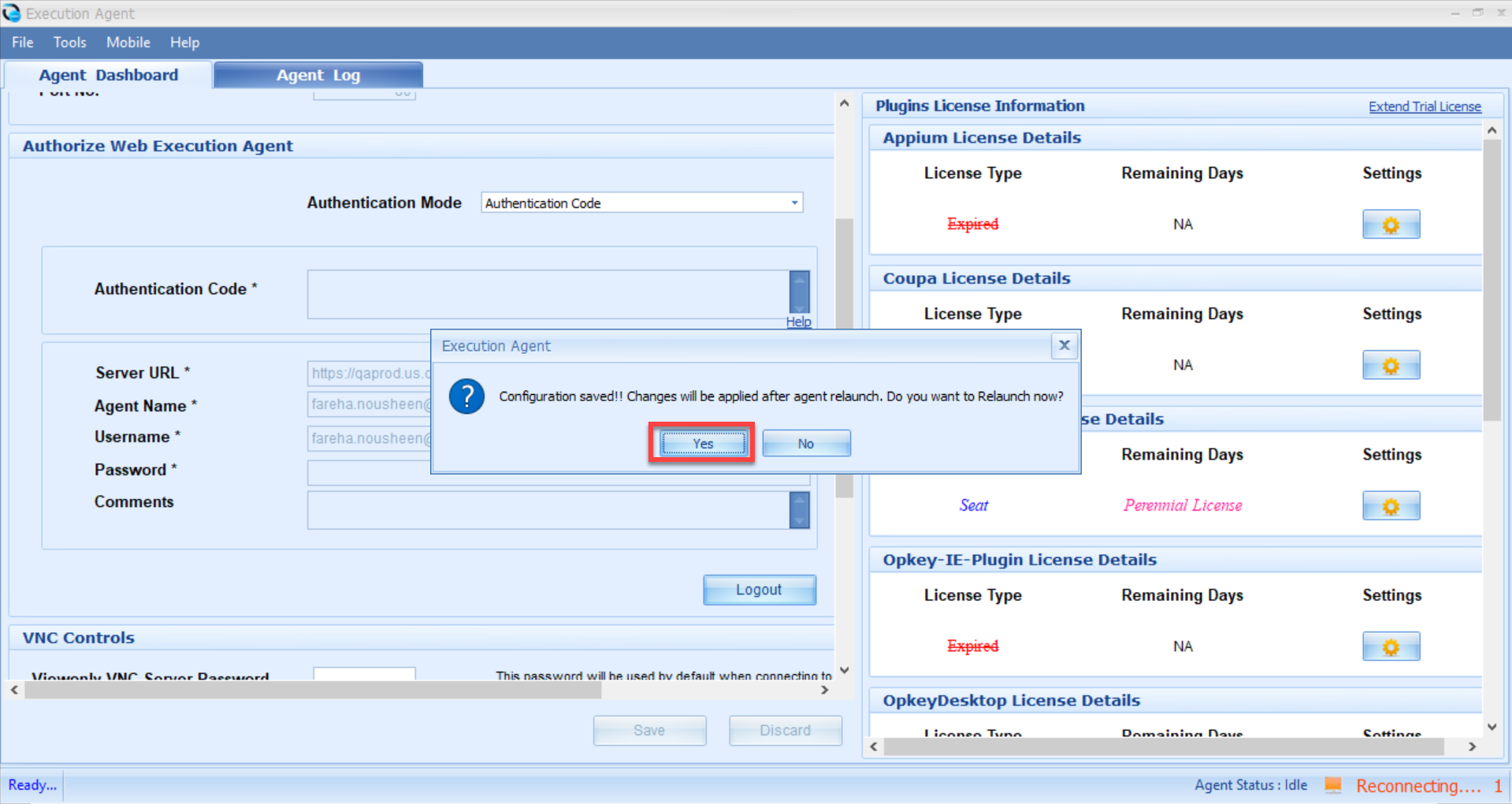Viewport: 1512px width, 804px height.
Task: Switch to Agent Dashboard tab
Action: [109, 75]
